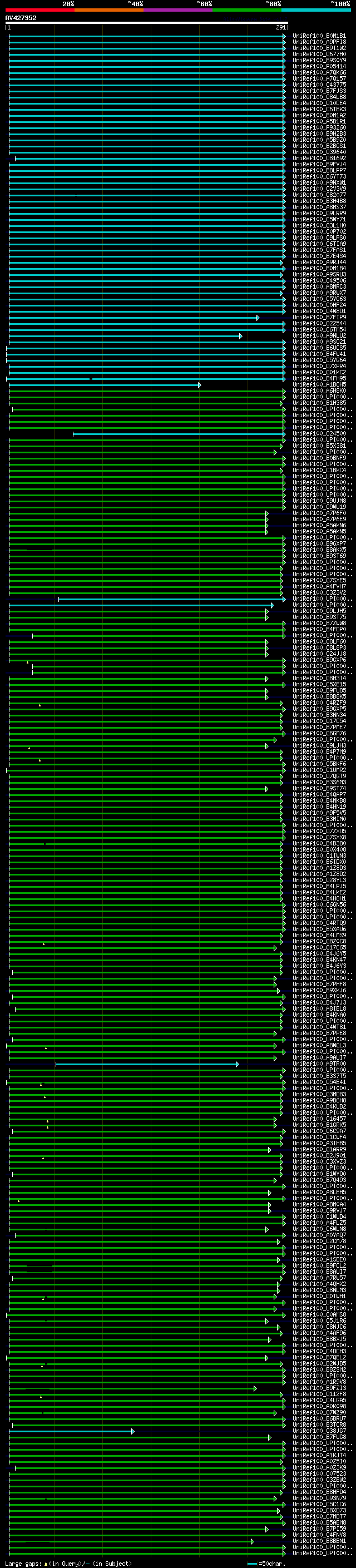Image resolution: width=356 pixels, height=1568 pixels.
Task: Select hit label UniRef100_B7FIP9
Action: coord(319,317)
